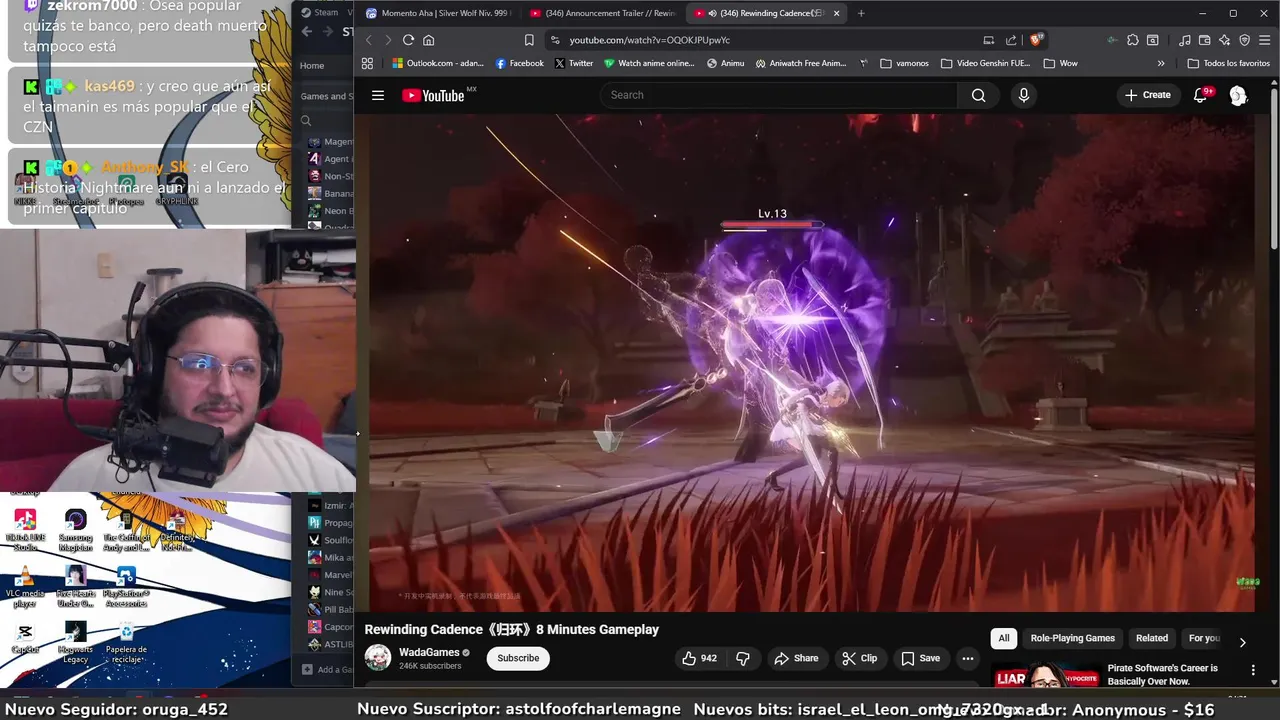Save the video to a playlist
The width and height of the screenshot is (1280, 720).
pos(920,658)
